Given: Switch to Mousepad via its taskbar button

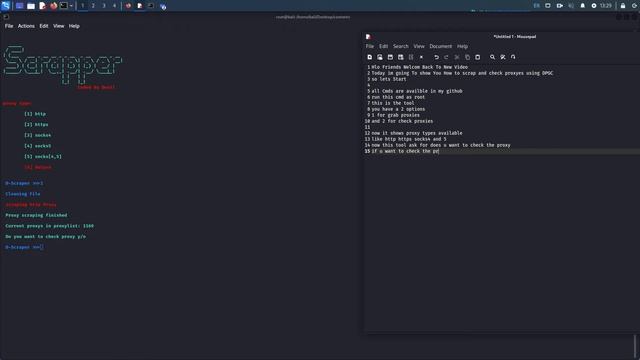Looking at the screenshot, I should pos(140,6).
